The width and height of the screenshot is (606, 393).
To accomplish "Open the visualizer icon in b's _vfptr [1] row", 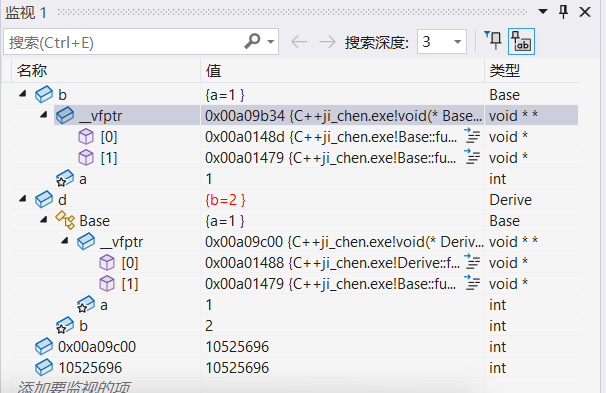I will (472, 157).
